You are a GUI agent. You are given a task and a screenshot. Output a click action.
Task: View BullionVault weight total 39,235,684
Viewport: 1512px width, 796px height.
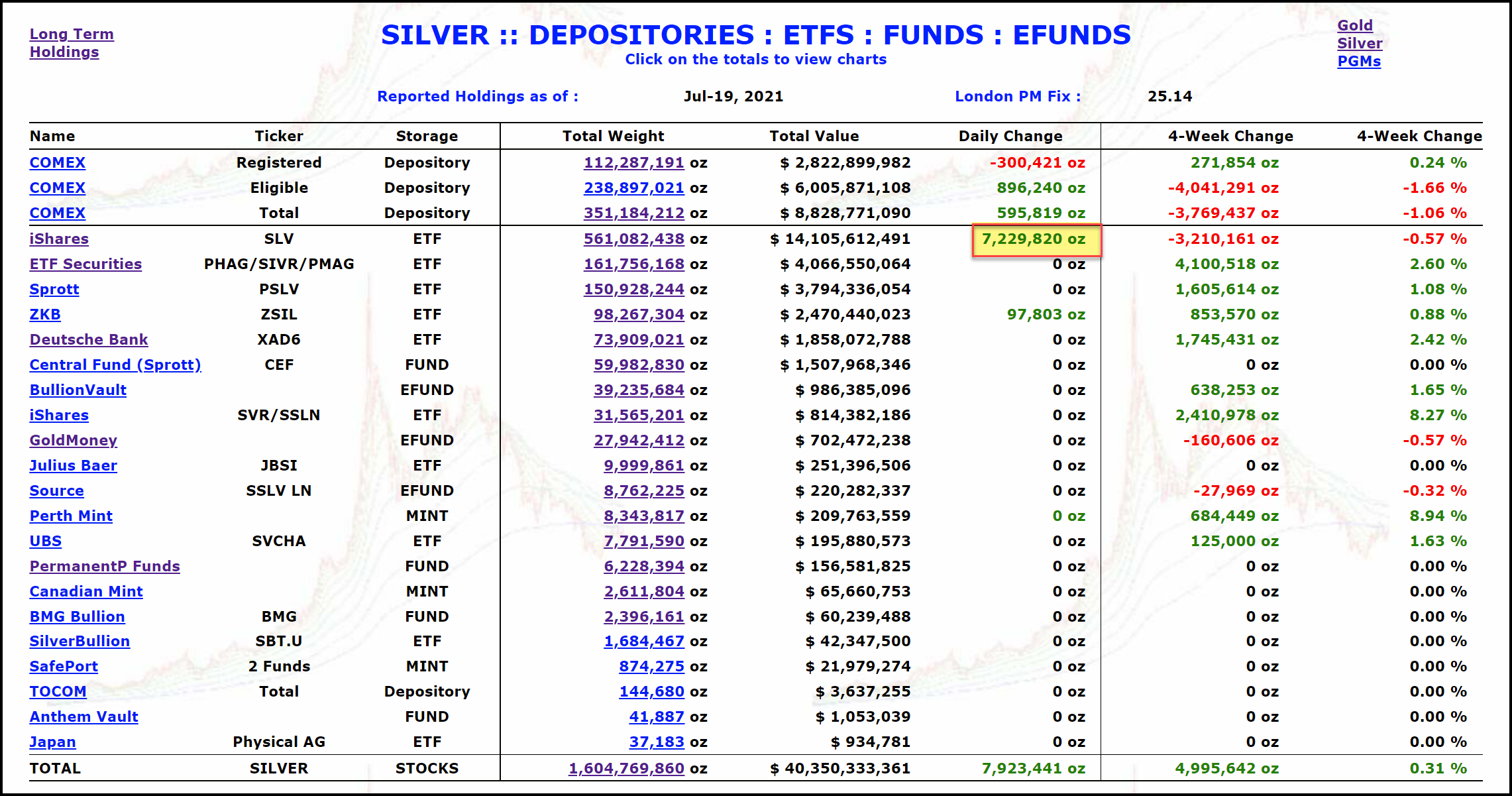638,390
